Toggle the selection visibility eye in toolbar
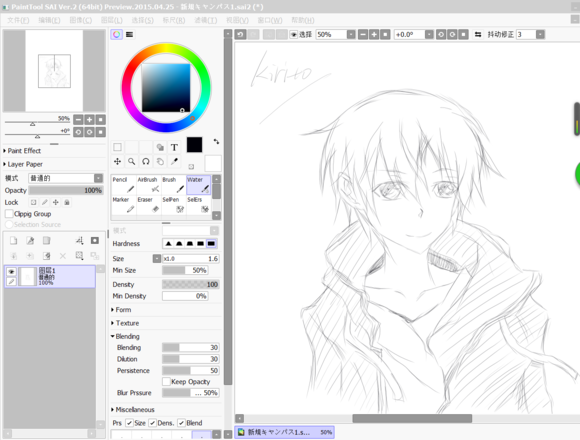The image size is (580, 440). pyautogui.click(x=293, y=34)
